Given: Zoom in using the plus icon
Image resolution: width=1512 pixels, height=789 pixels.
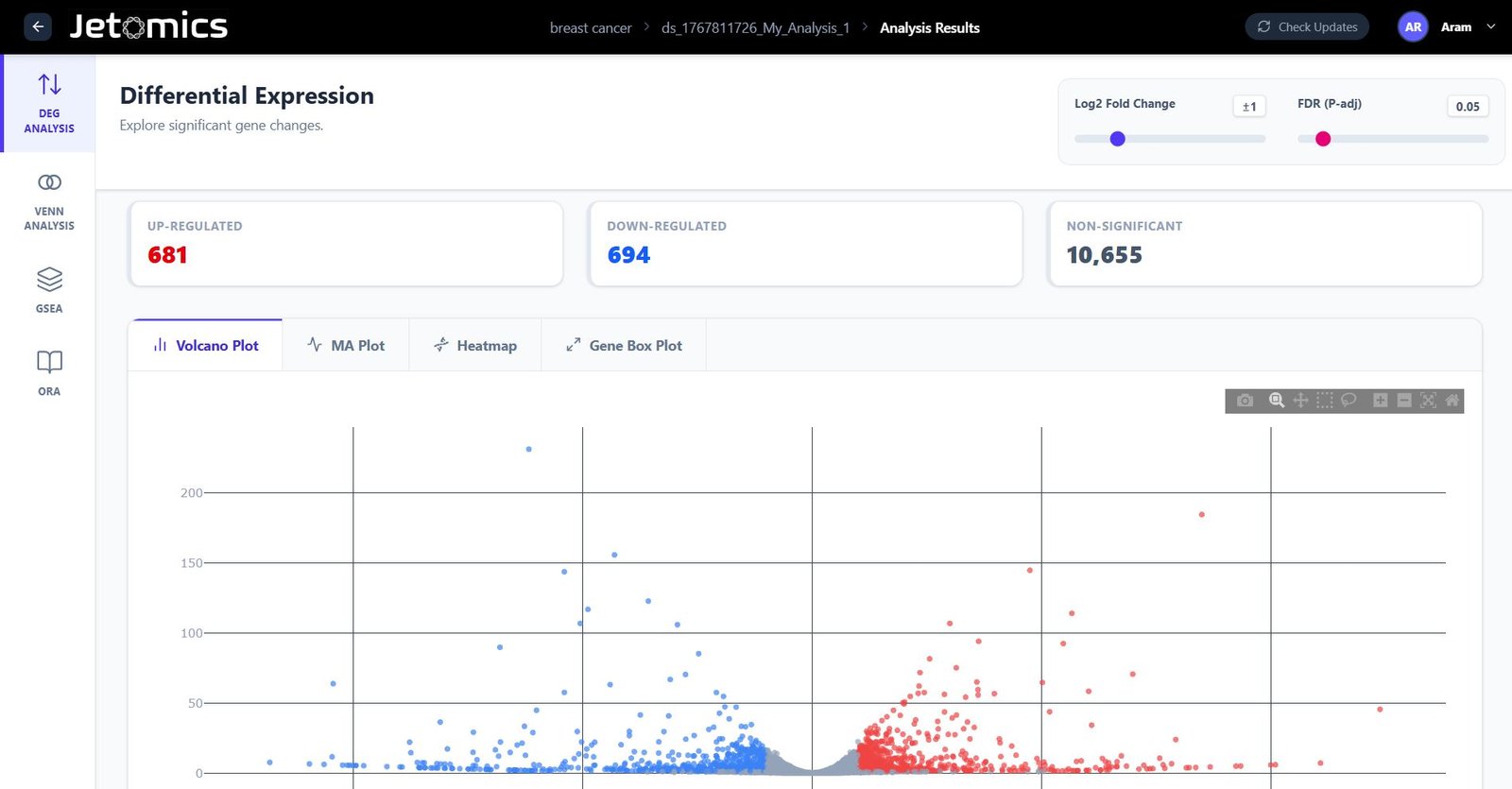Looking at the screenshot, I should point(1381,401).
